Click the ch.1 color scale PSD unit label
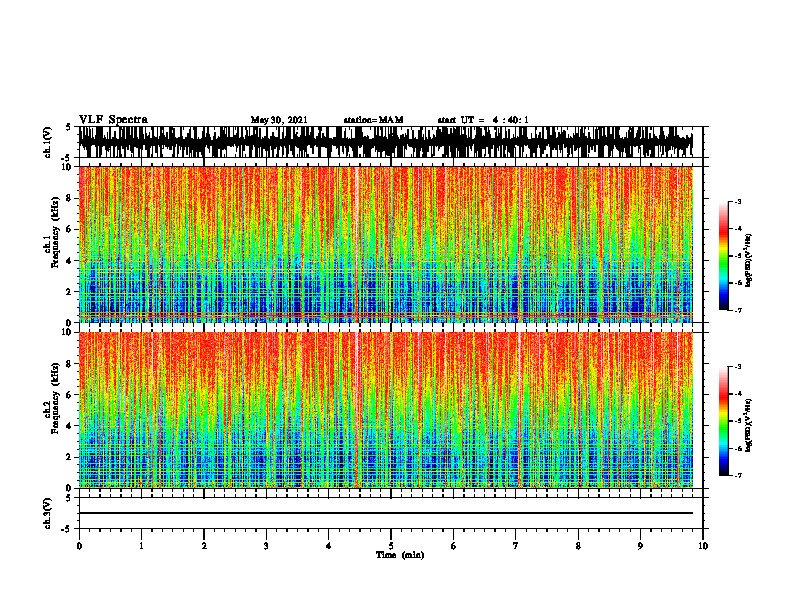 coord(749,260)
